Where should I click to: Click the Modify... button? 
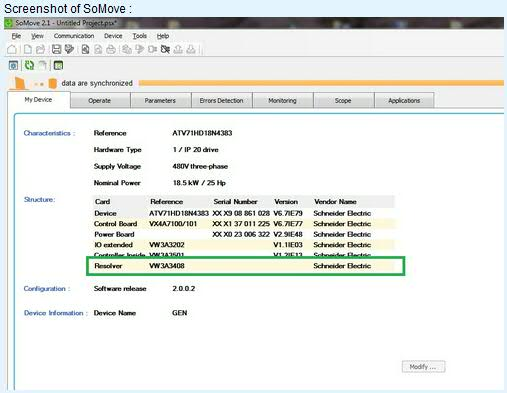point(423,367)
